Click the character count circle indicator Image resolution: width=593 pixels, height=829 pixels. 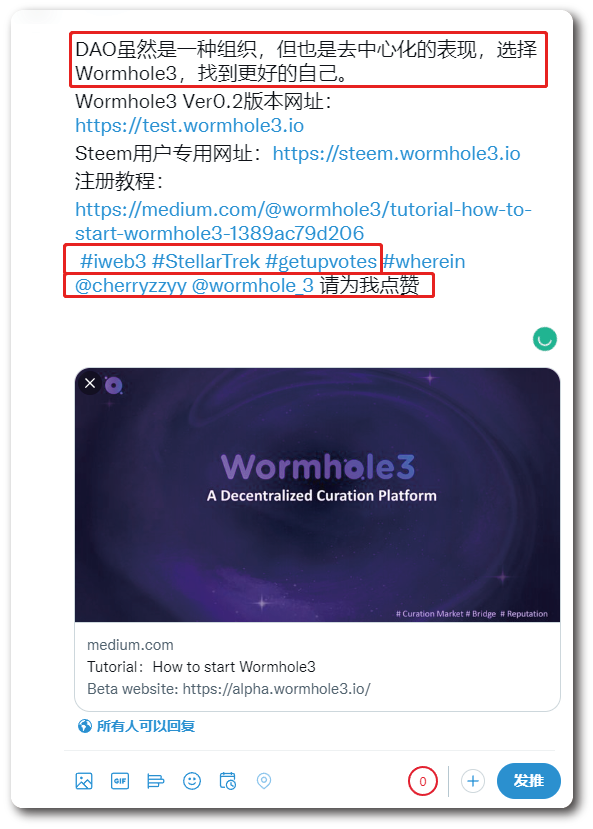[x=422, y=781]
